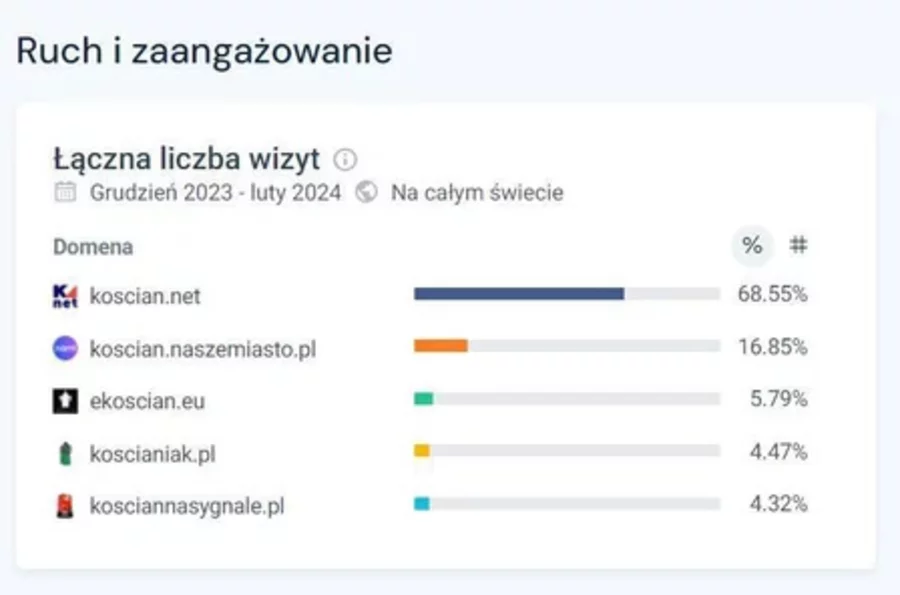
Task: Click the koscian.naszemiasto.pl purple favicon
Action: (64, 348)
